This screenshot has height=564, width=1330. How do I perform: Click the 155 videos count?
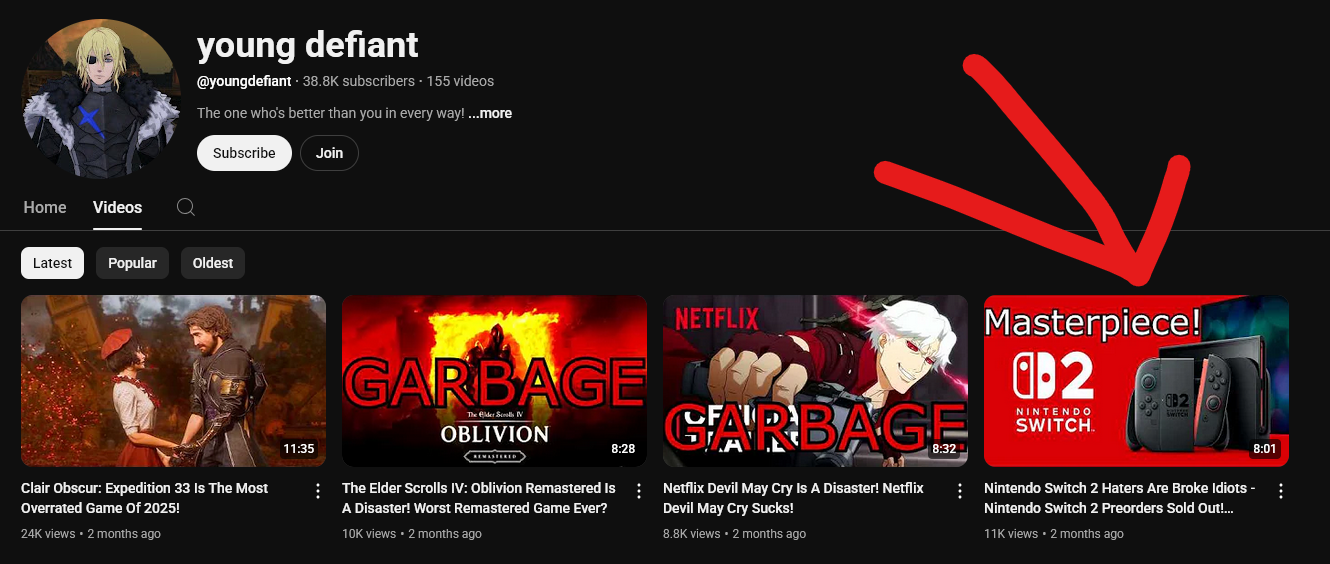click(460, 81)
